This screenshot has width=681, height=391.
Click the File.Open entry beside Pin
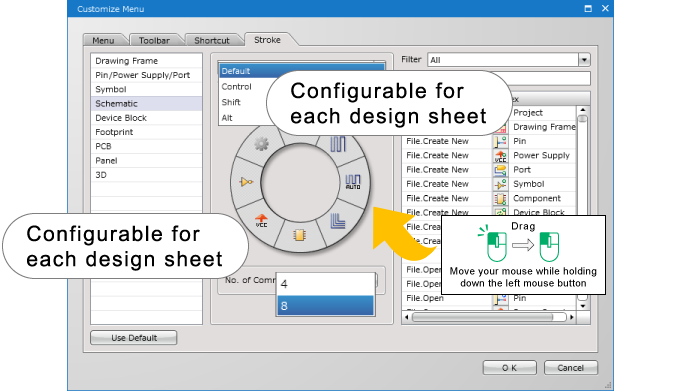[425, 298]
